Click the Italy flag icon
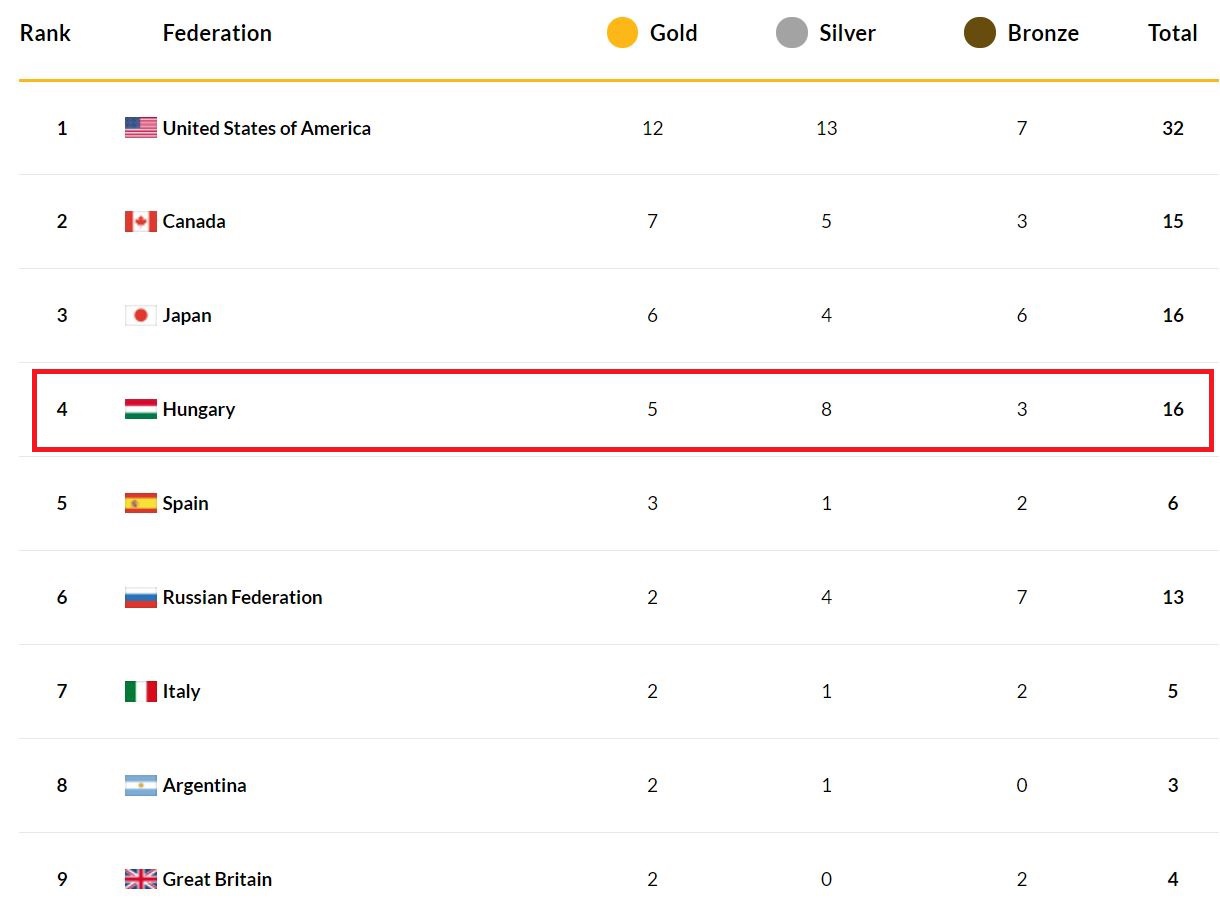This screenshot has height=921, width=1220. click(x=140, y=692)
